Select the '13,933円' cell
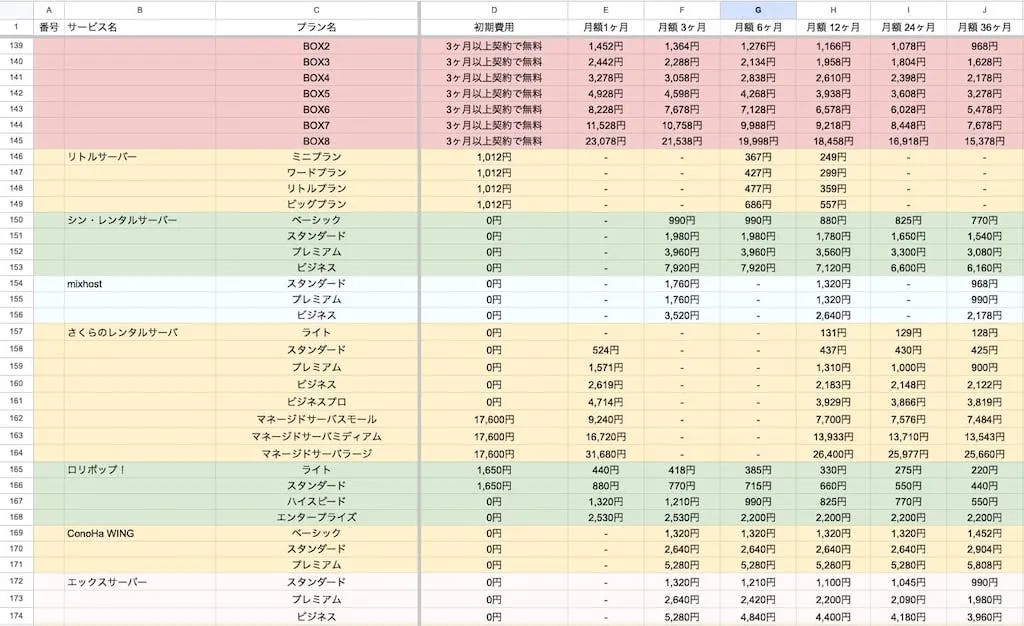This screenshot has width=1024, height=626. (x=833, y=436)
